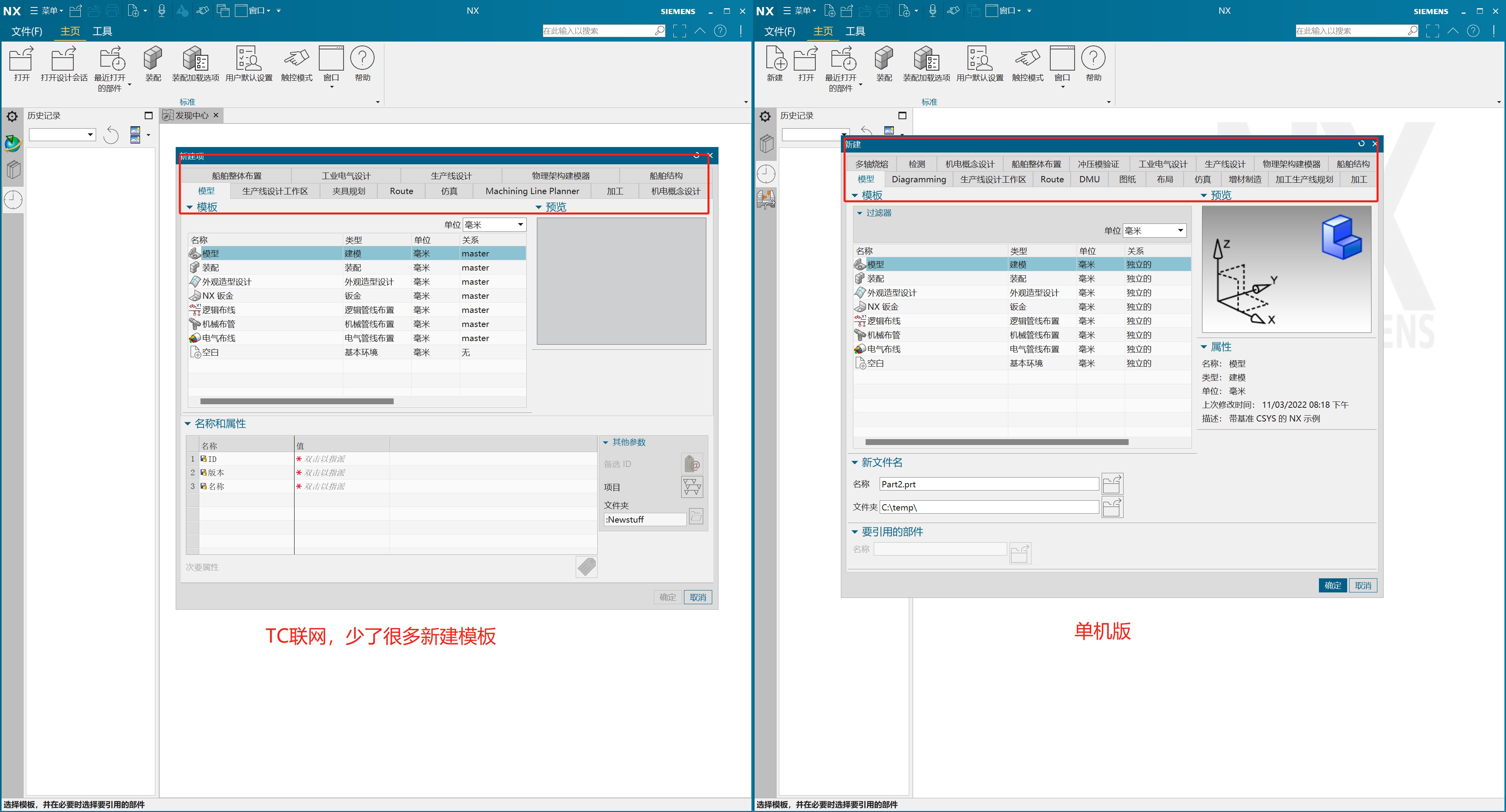Select 夹具规划 tab in left dialog
Viewport: 1506px width, 812px height.
pos(348,191)
